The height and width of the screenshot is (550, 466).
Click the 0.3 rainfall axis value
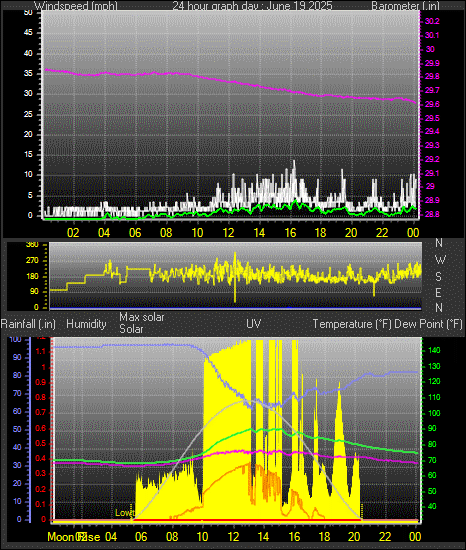click(41, 474)
